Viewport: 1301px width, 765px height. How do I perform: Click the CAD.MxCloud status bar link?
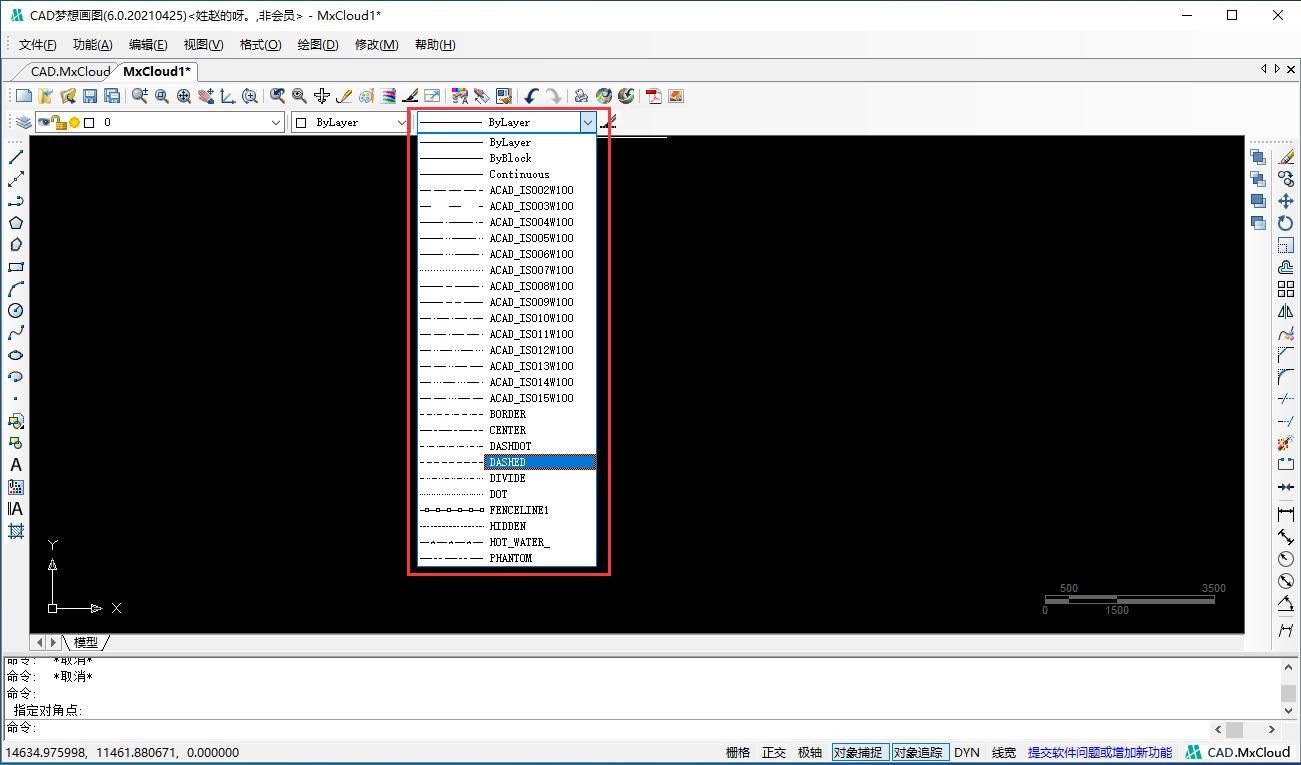(1238, 752)
